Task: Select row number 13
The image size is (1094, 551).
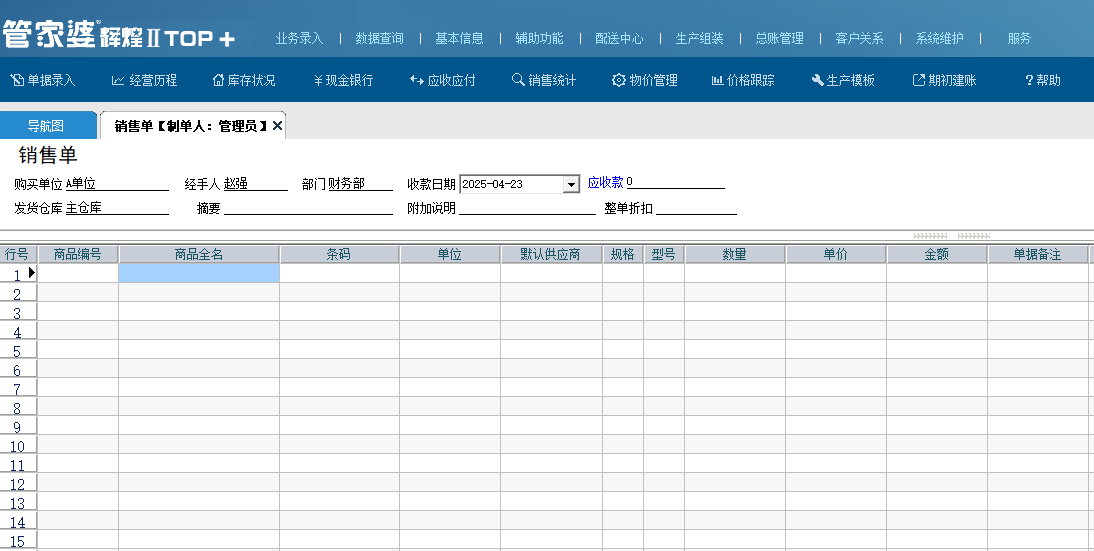Action: point(17,503)
